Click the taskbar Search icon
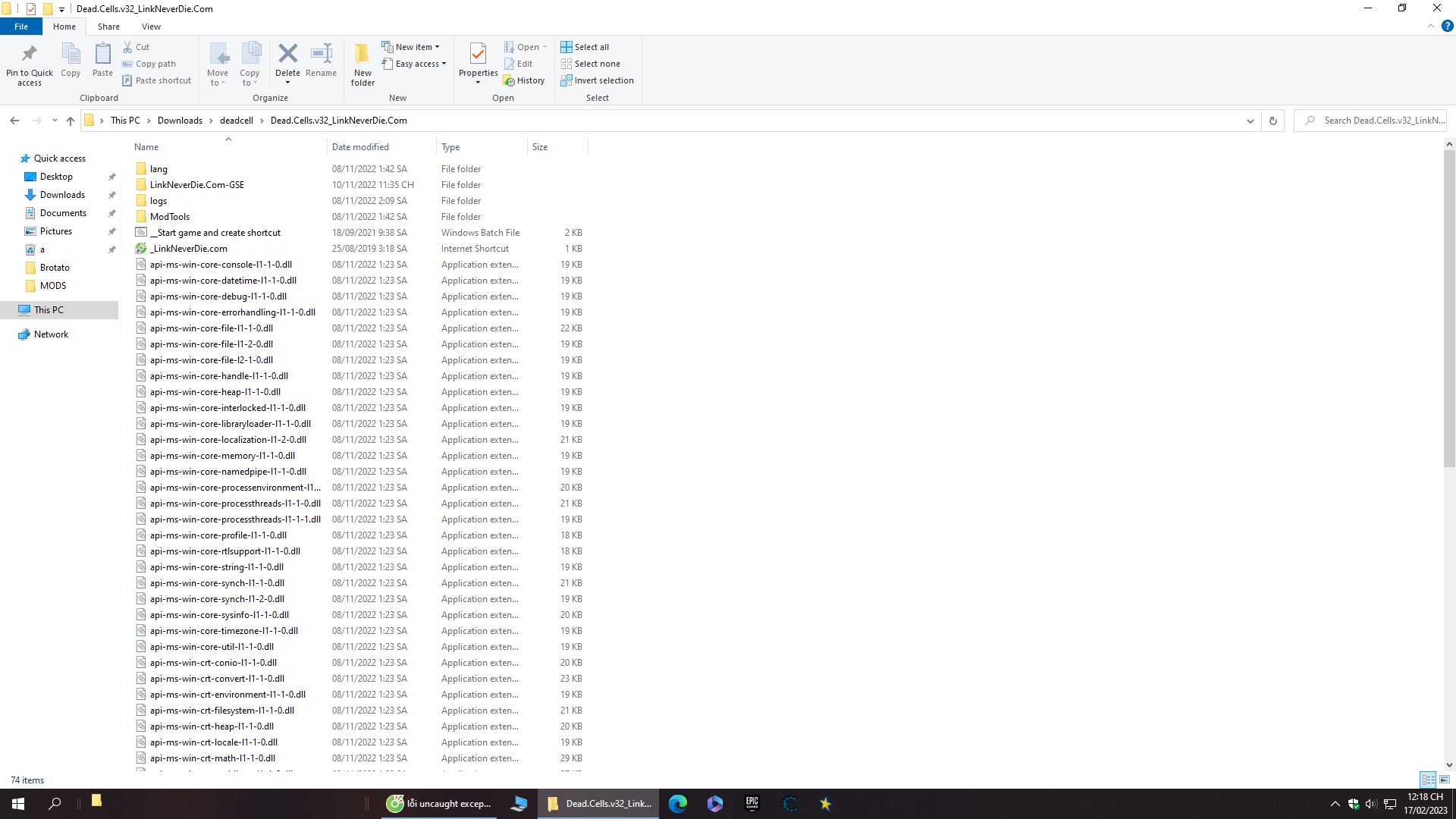Viewport: 1456px width, 819px height. (x=55, y=804)
